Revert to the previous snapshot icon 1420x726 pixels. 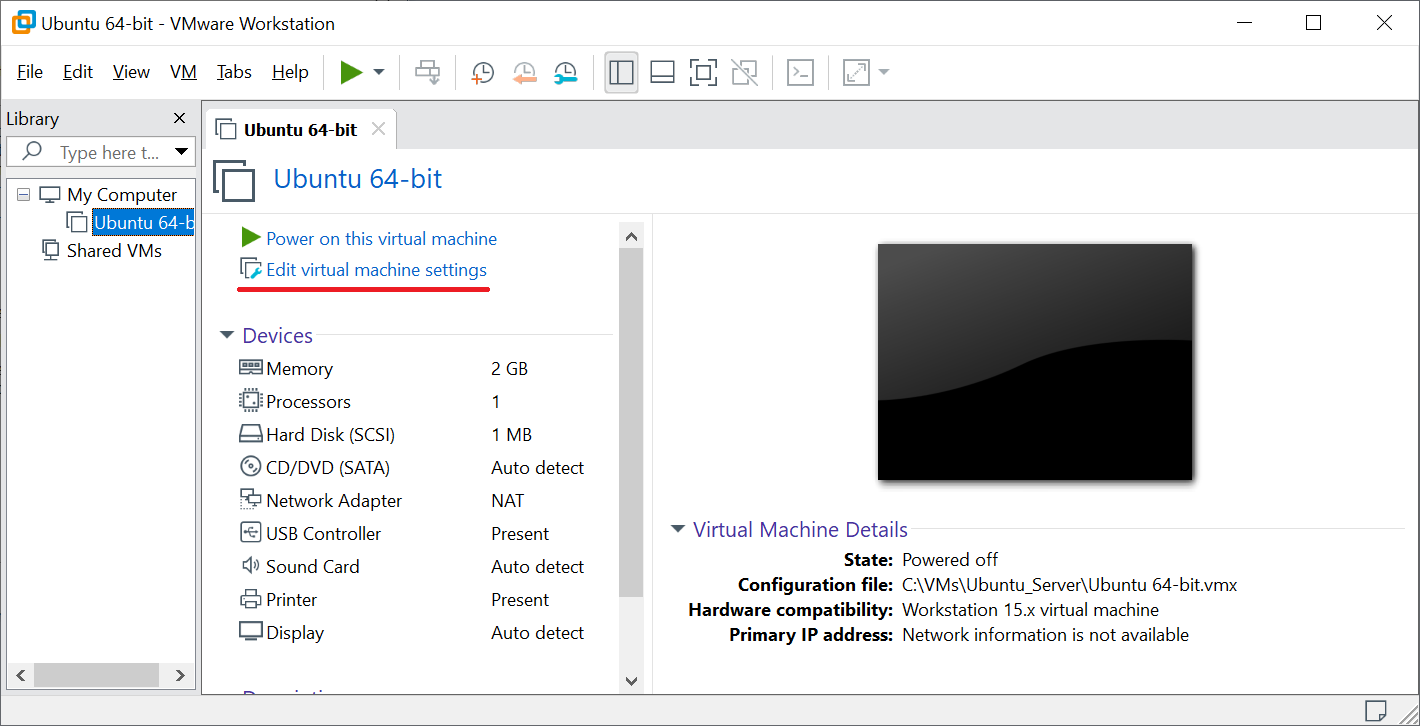coord(524,72)
